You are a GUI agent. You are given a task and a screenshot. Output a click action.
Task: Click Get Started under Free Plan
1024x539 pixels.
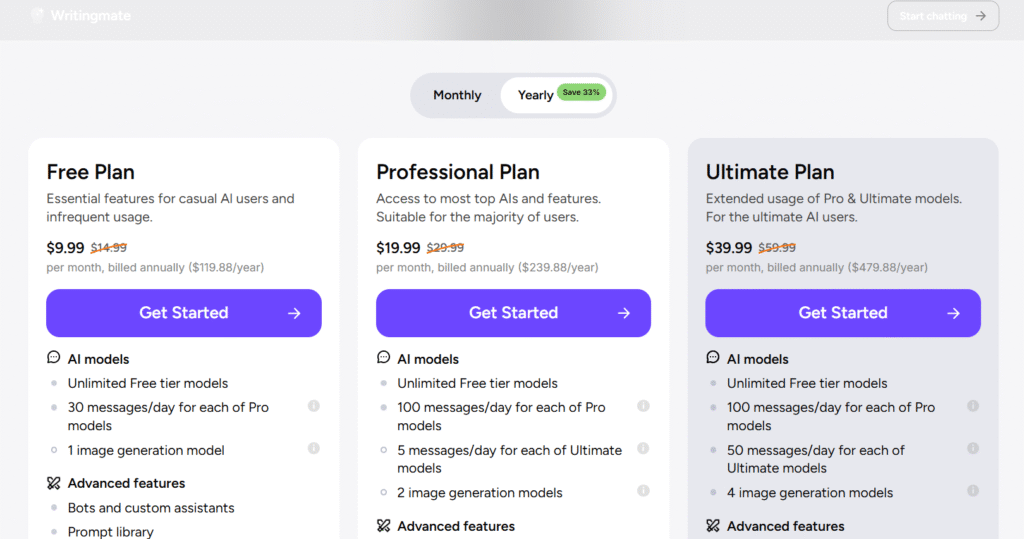click(x=184, y=313)
